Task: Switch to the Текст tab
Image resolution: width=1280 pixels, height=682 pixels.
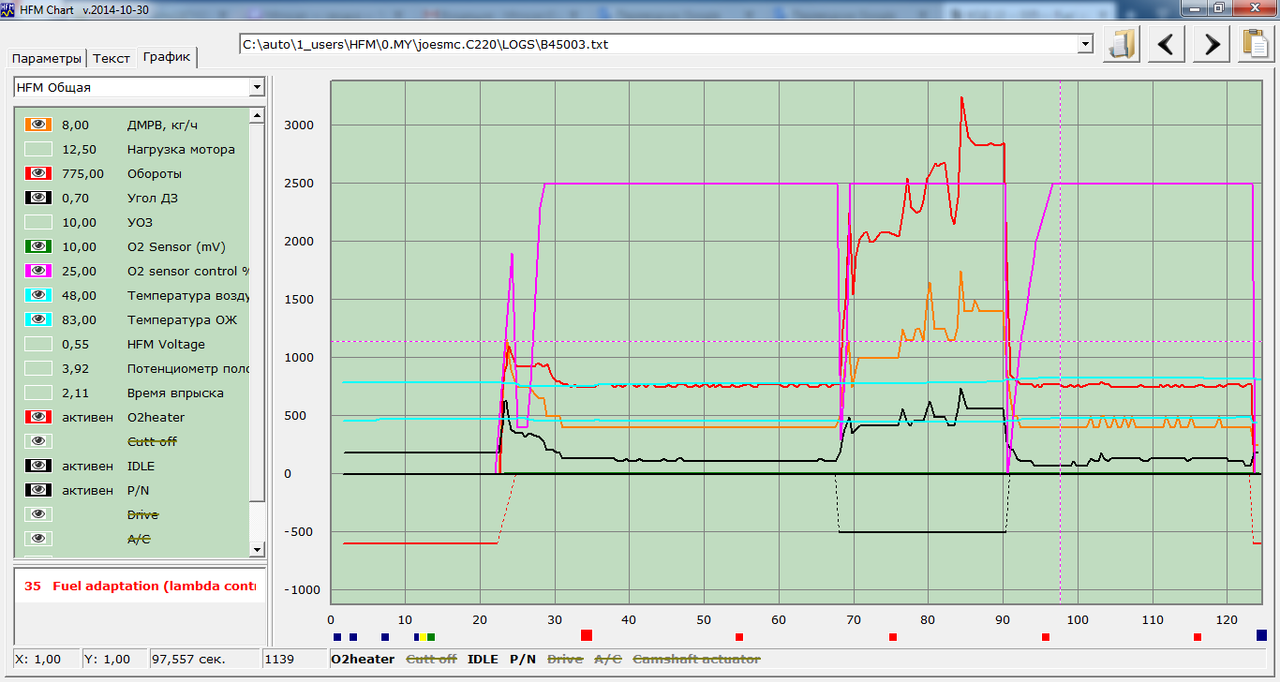Action: [111, 58]
